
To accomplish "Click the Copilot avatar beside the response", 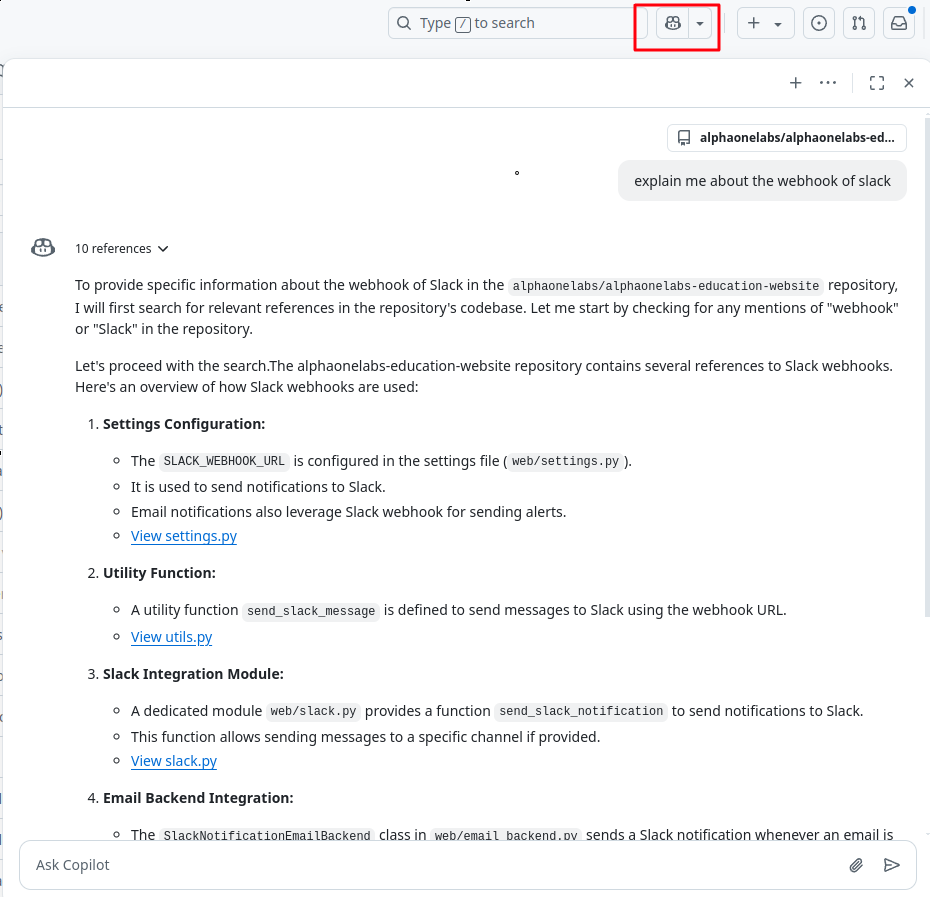I will point(43,248).
